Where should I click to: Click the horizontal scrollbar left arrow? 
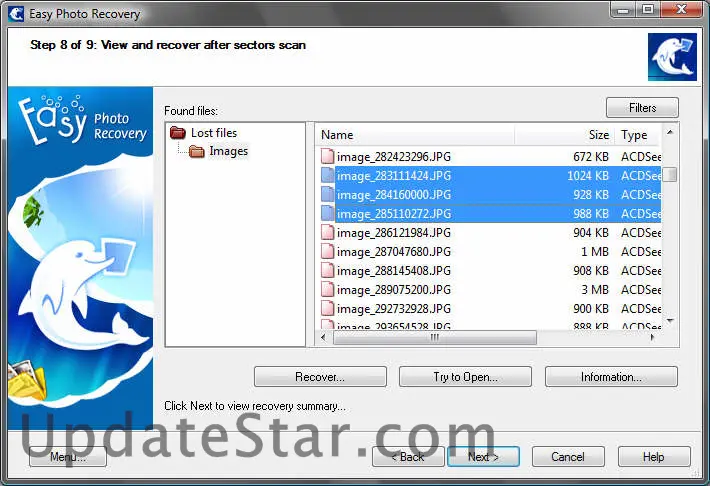pyautogui.click(x=323, y=337)
